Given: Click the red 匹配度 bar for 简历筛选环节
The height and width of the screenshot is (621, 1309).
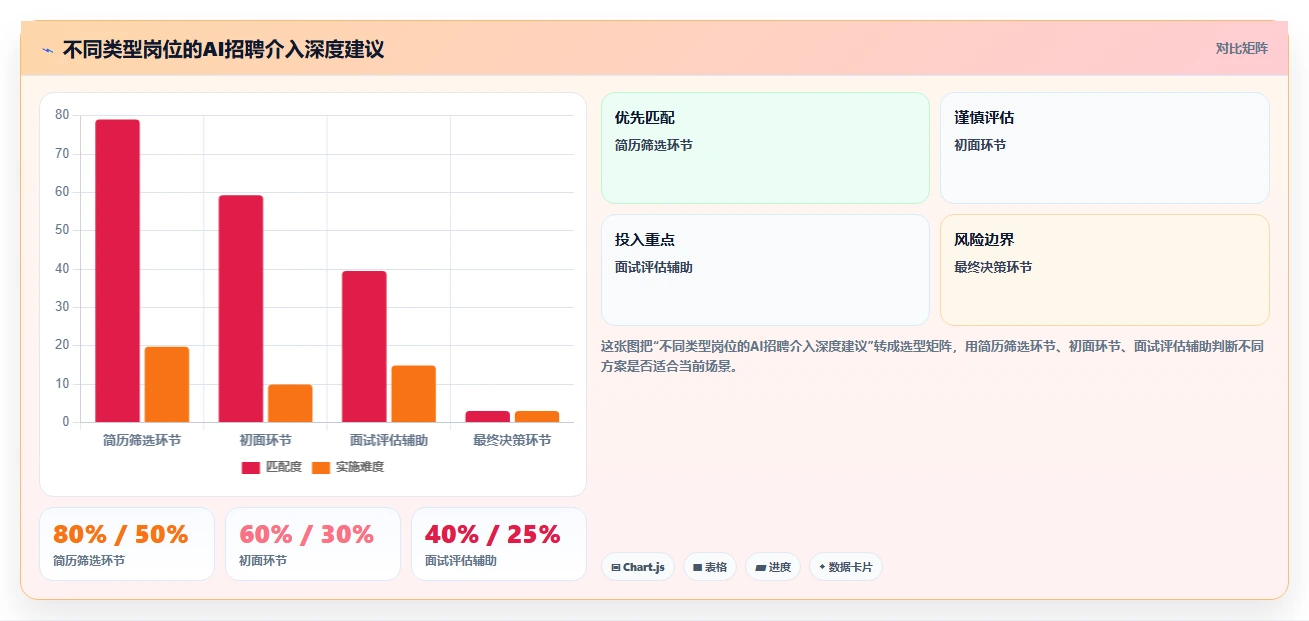Looking at the screenshot, I should pyautogui.click(x=117, y=271).
